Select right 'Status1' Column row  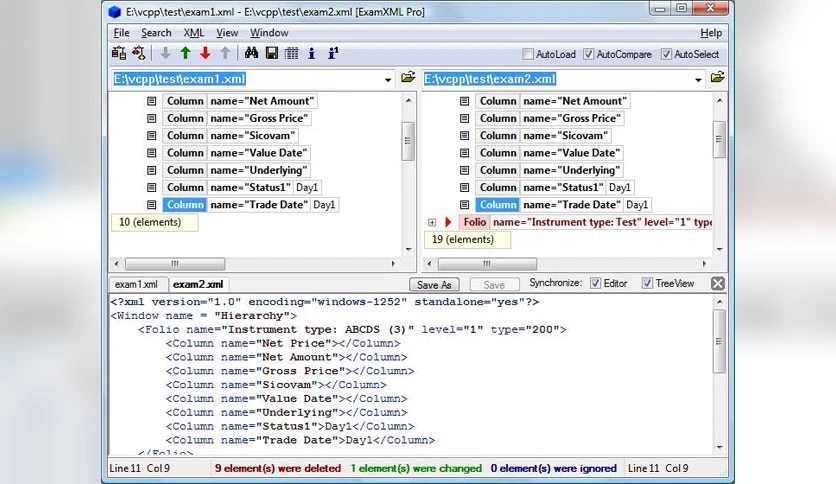click(x=555, y=188)
